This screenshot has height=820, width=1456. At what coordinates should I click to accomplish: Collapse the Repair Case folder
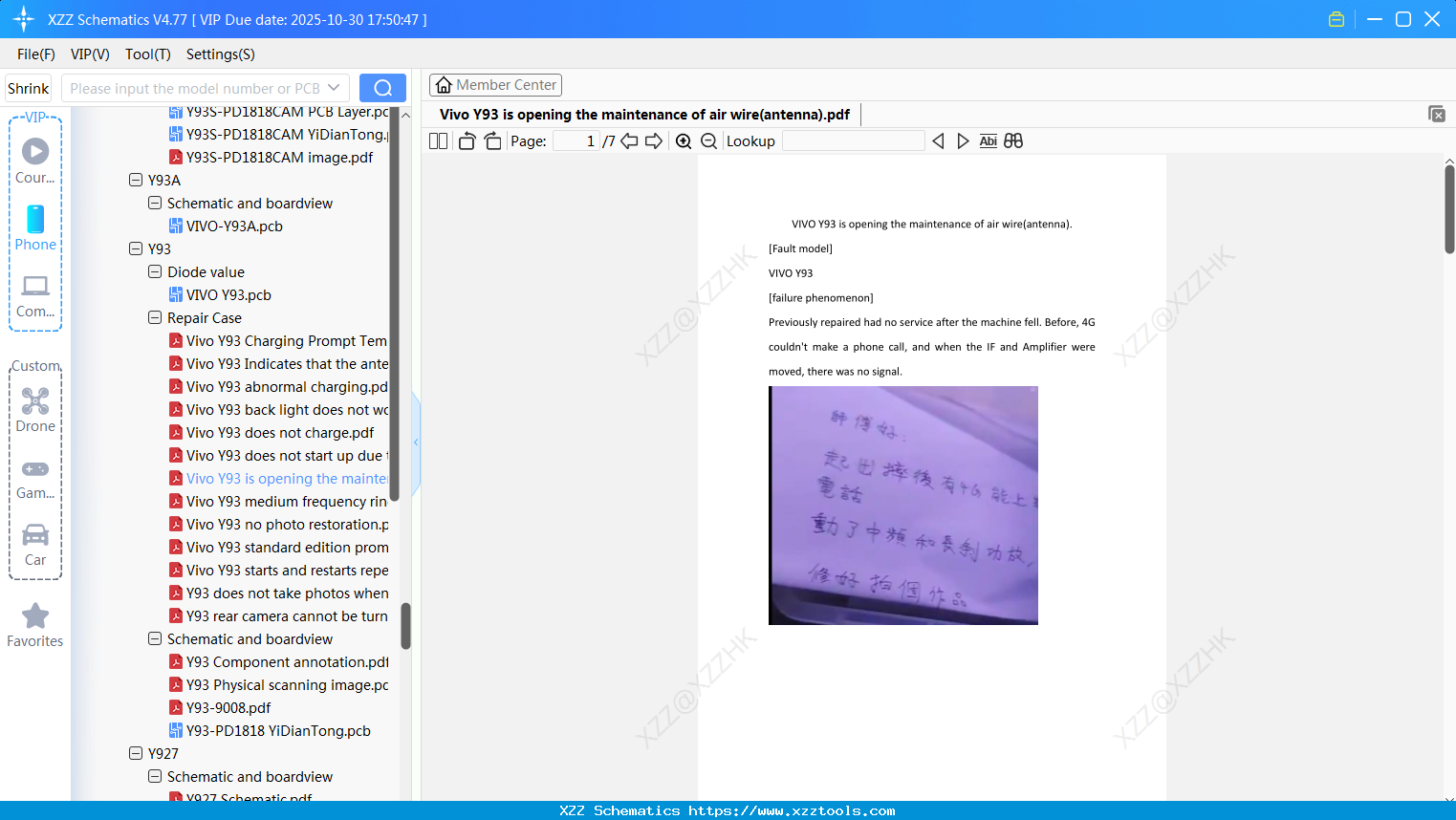tap(155, 317)
